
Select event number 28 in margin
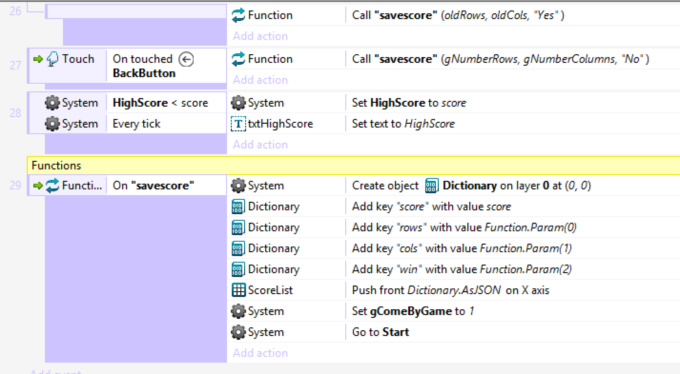tap(15, 113)
